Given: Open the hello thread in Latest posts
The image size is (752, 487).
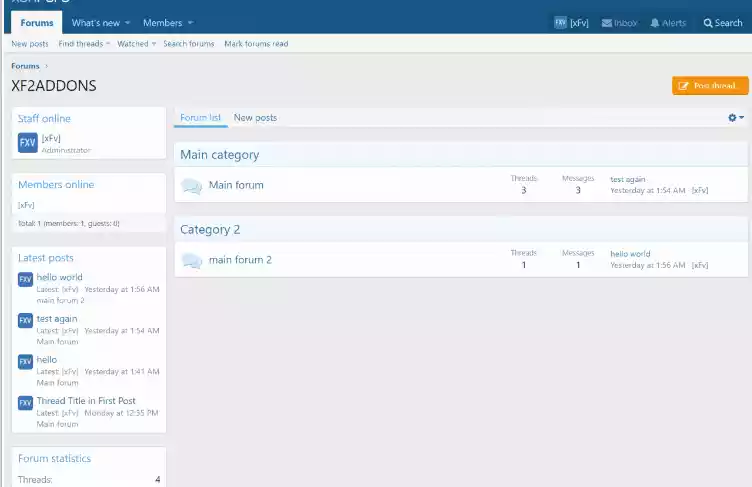Looking at the screenshot, I should pyautogui.click(x=47, y=359).
